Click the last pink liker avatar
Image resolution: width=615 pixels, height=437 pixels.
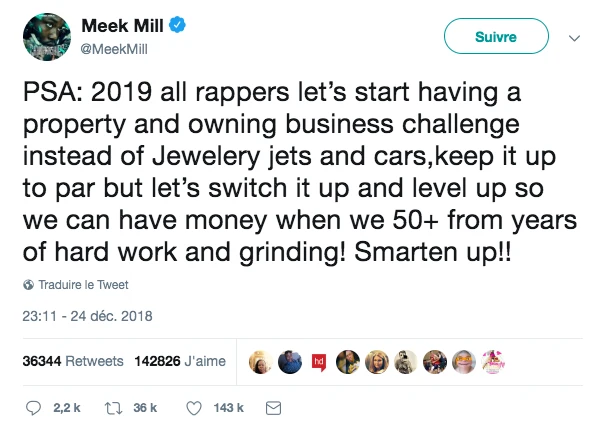coord(493,360)
